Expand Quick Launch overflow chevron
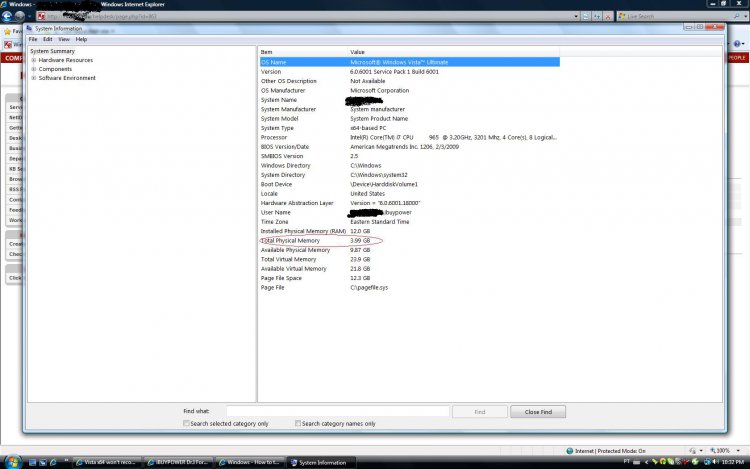 66,461
